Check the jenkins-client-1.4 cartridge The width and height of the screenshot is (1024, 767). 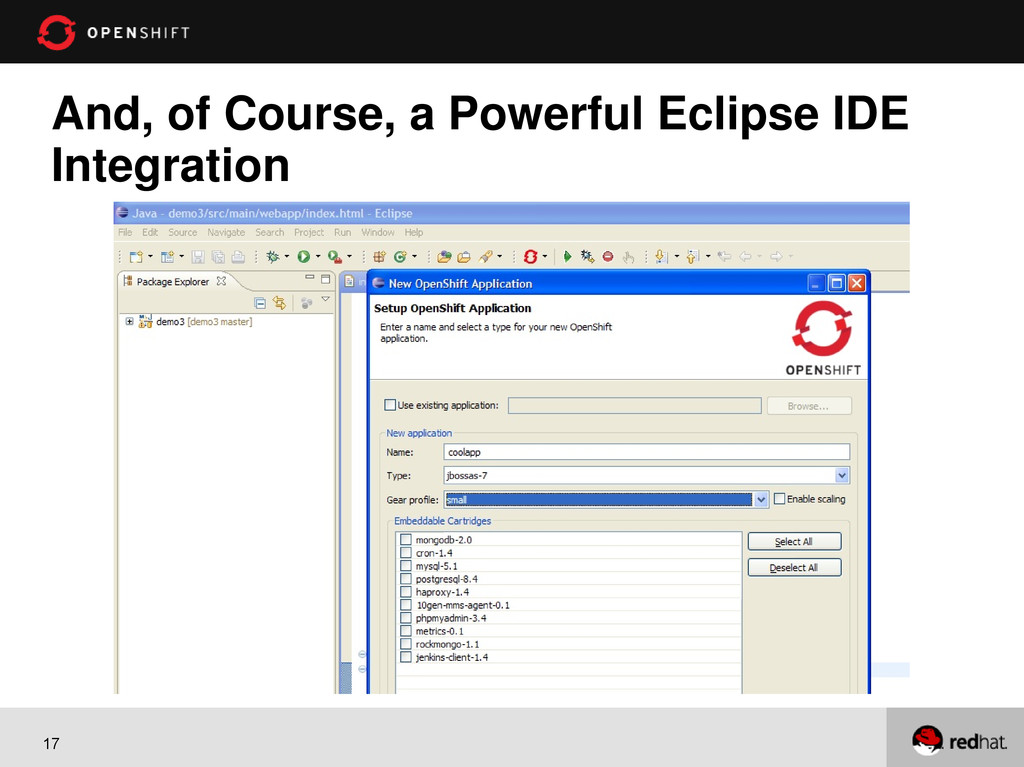pyautogui.click(x=406, y=657)
